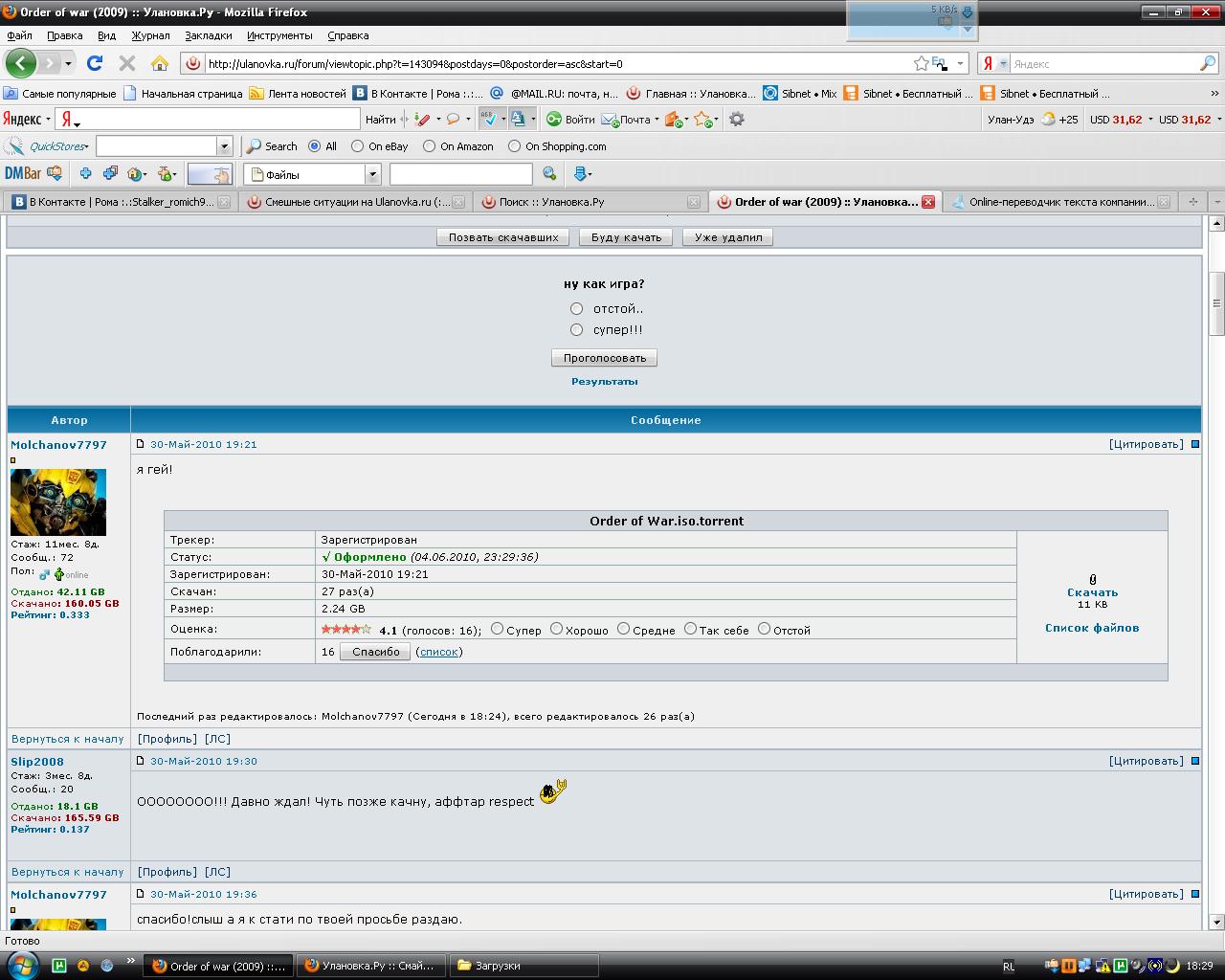Open the QuickStores search box dropdown
Screen dimensions: 1225x980
pyautogui.click(x=225, y=146)
